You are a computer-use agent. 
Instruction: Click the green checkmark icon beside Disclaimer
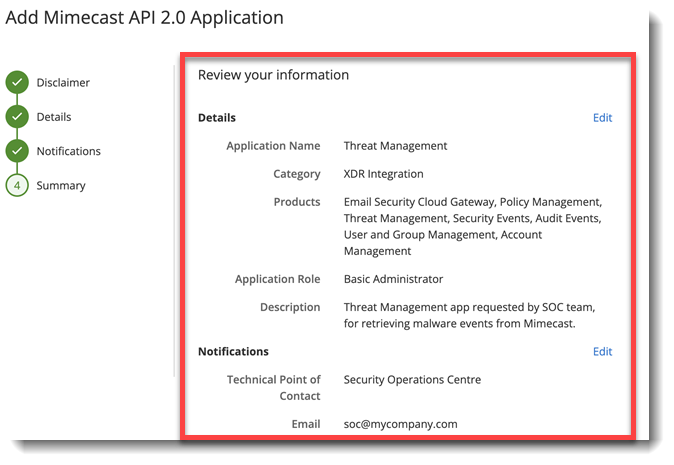17,82
